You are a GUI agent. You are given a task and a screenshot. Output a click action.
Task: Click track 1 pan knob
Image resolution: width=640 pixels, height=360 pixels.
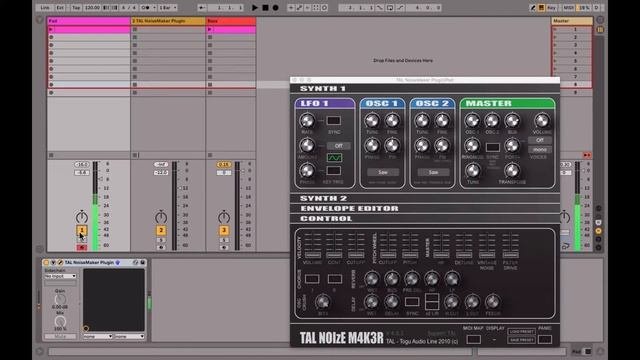[82, 217]
